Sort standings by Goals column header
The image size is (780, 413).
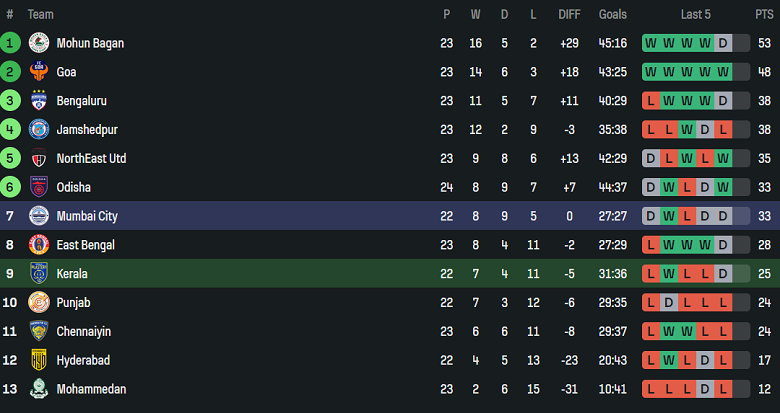(612, 15)
